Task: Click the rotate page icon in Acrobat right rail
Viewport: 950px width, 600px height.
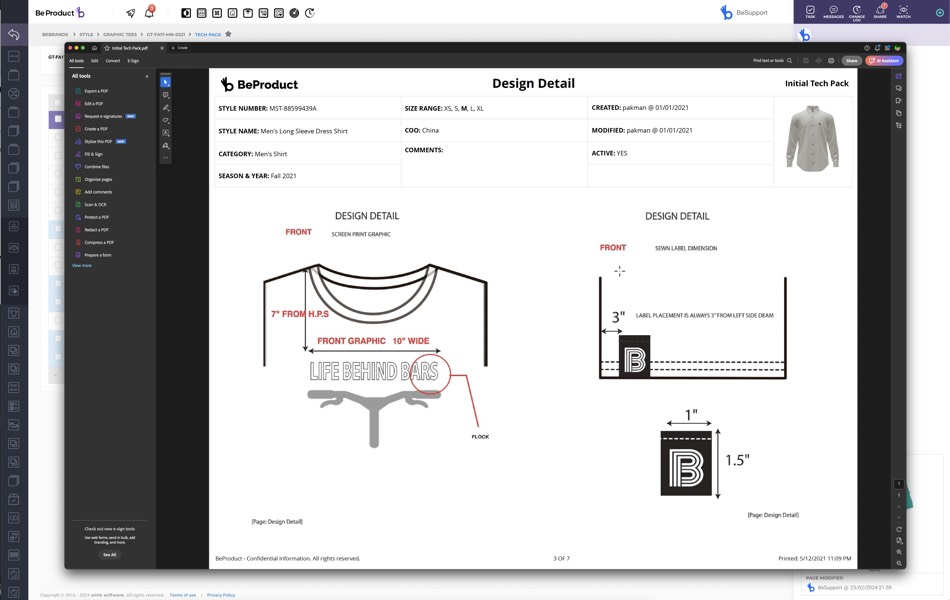Action: [x=899, y=529]
